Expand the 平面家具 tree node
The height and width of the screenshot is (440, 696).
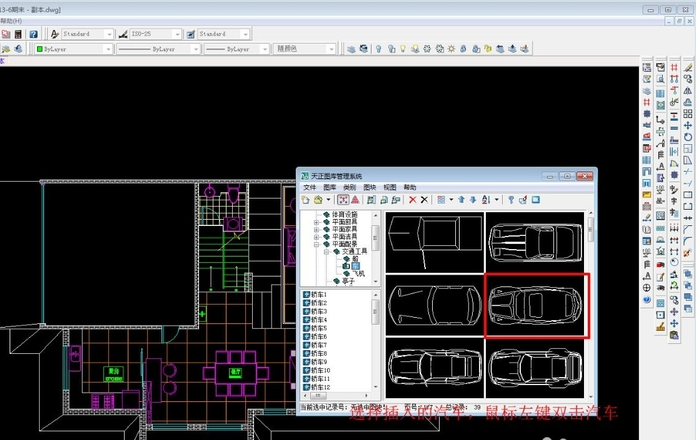(x=316, y=230)
